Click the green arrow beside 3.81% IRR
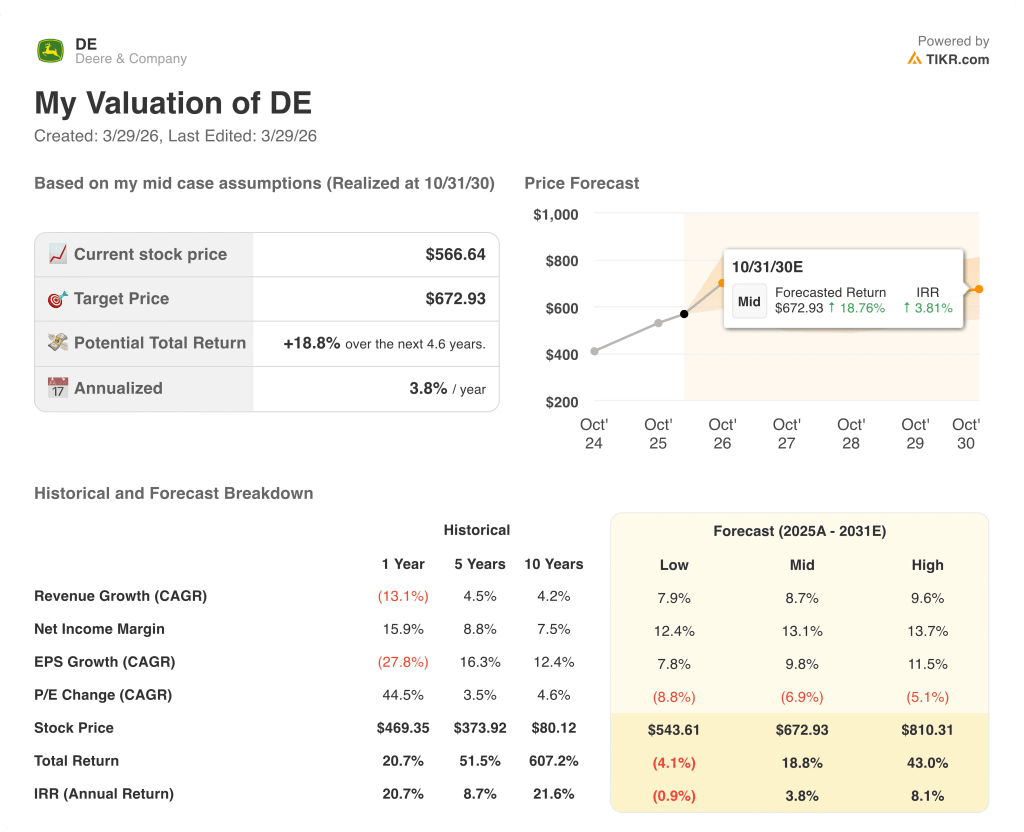The height and width of the screenshot is (832, 1024). pos(906,307)
